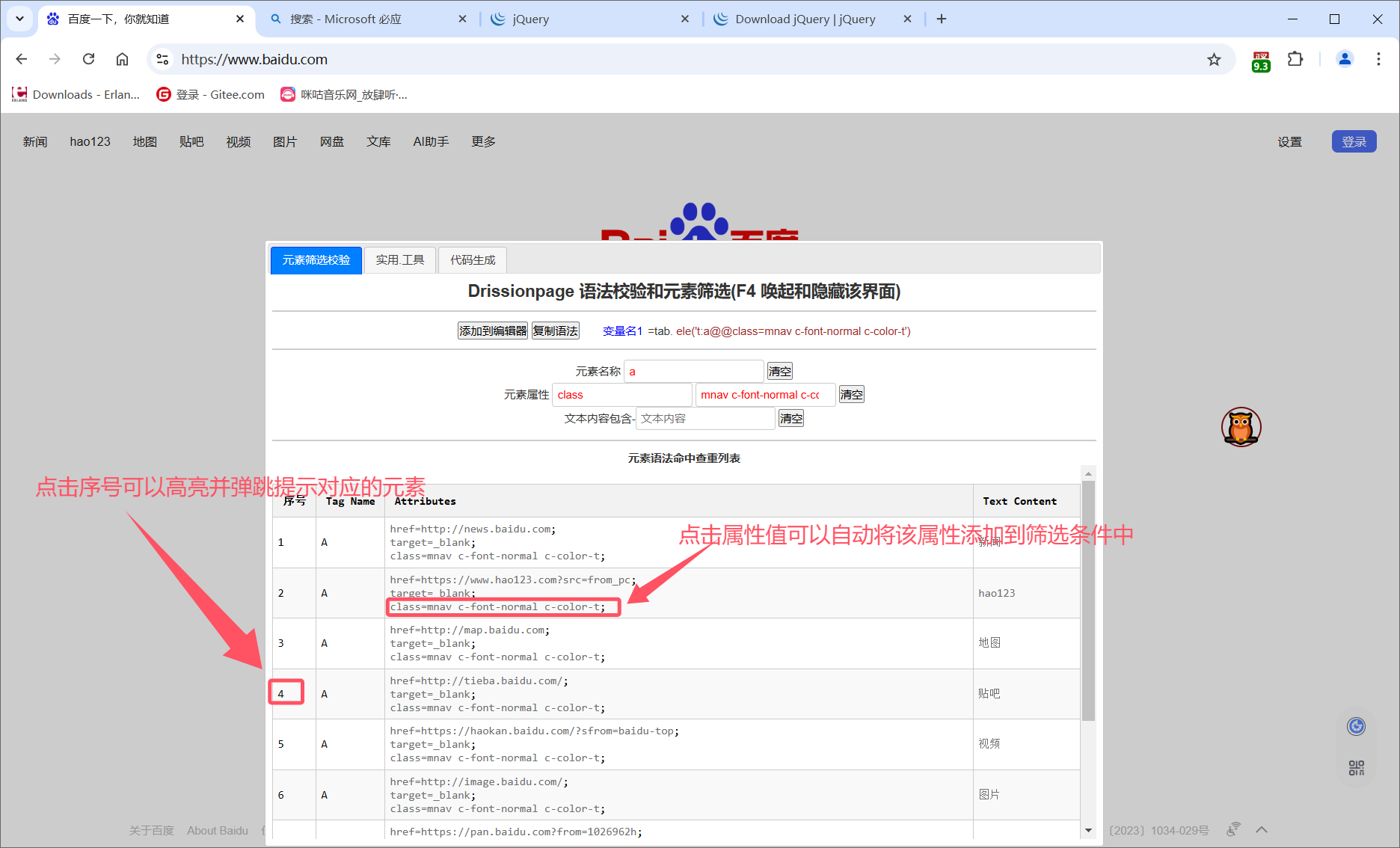Switch to the 代码生成 tab

pos(473,260)
